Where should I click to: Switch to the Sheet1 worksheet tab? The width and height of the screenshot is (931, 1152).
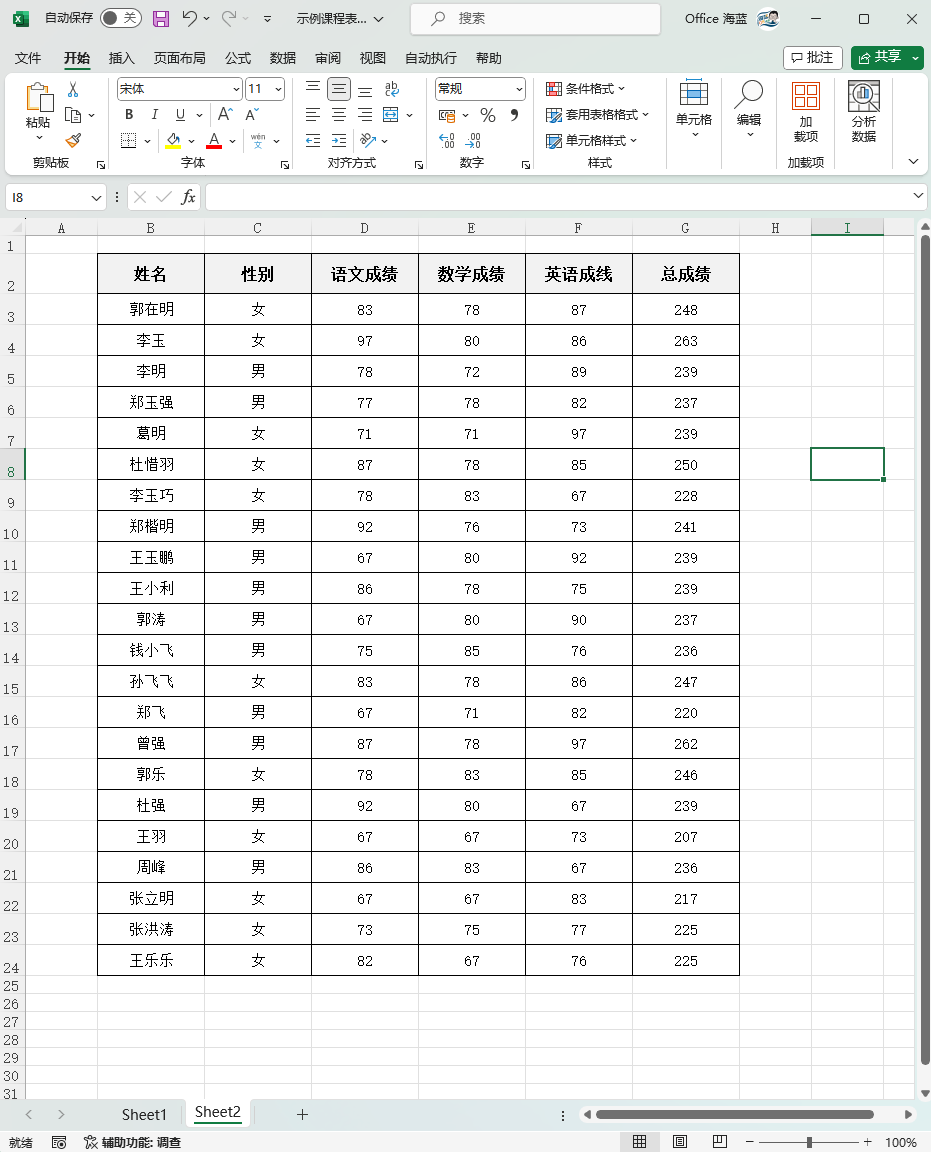[144, 1113]
